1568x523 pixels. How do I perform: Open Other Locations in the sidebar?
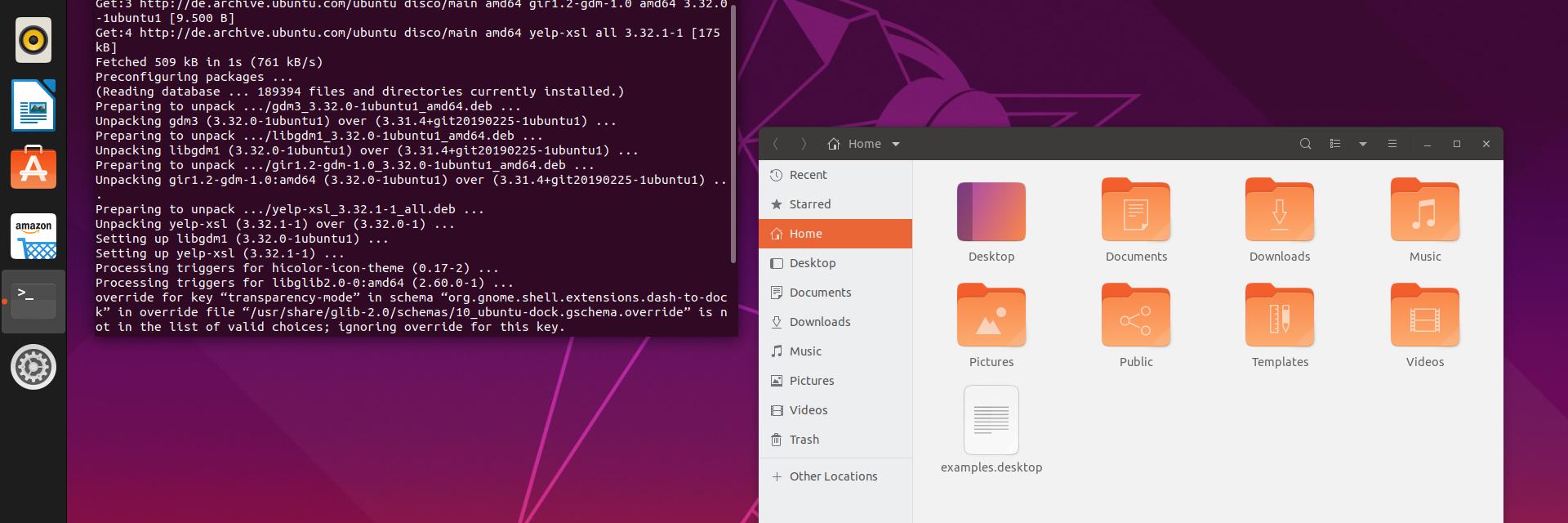click(x=835, y=476)
